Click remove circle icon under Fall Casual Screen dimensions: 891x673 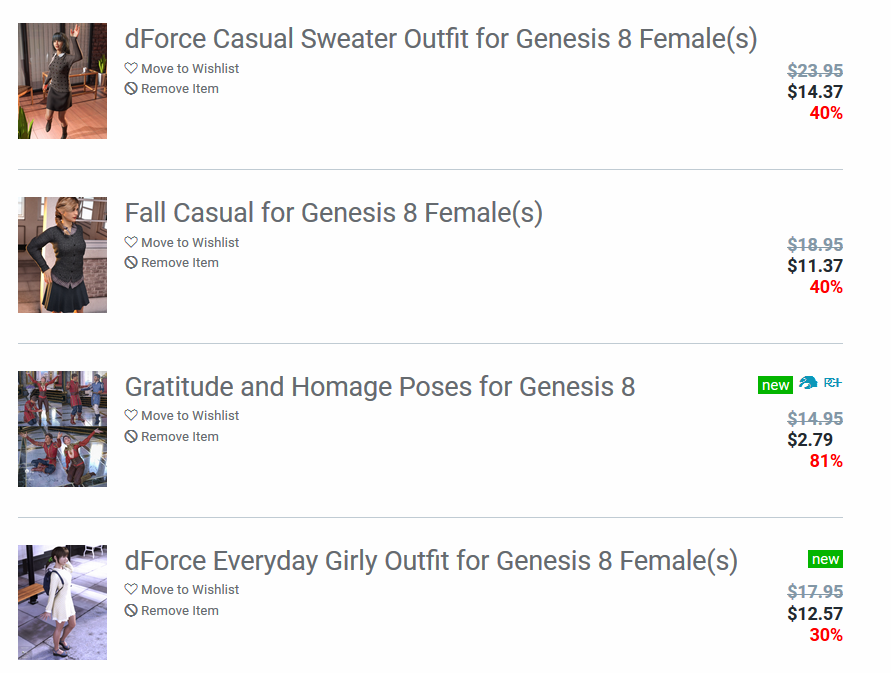tap(131, 263)
